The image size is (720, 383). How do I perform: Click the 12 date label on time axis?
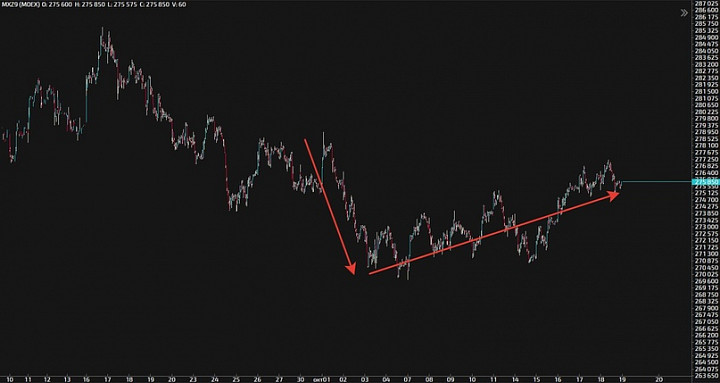point(47,379)
